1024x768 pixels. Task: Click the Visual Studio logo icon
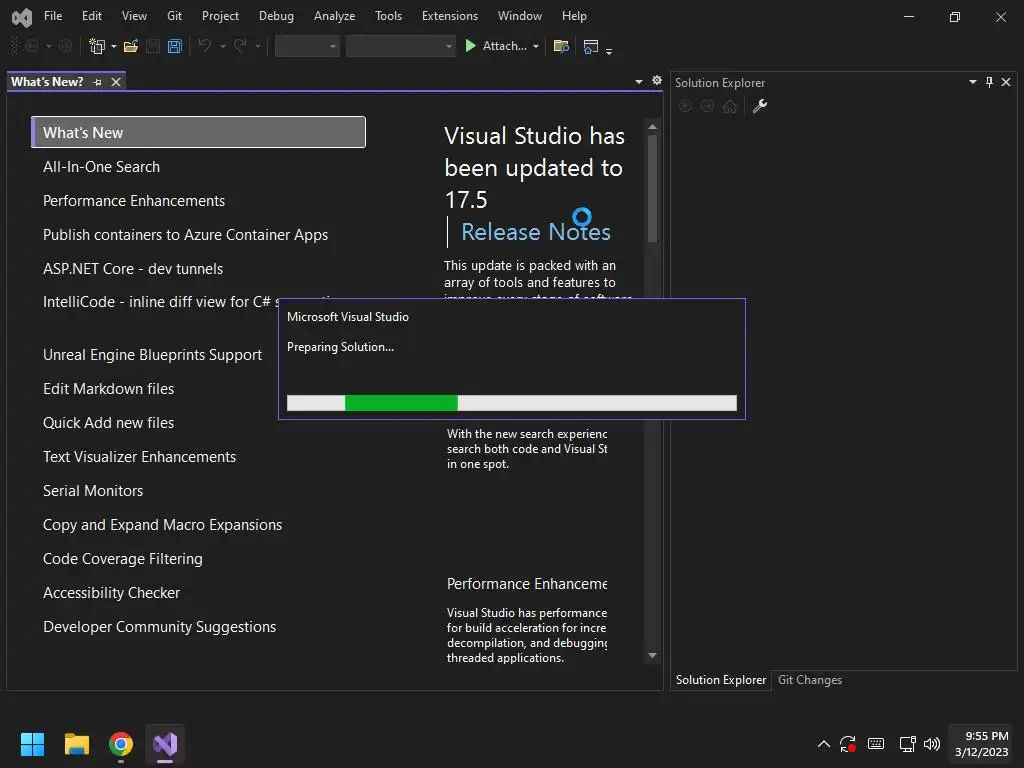click(x=22, y=17)
